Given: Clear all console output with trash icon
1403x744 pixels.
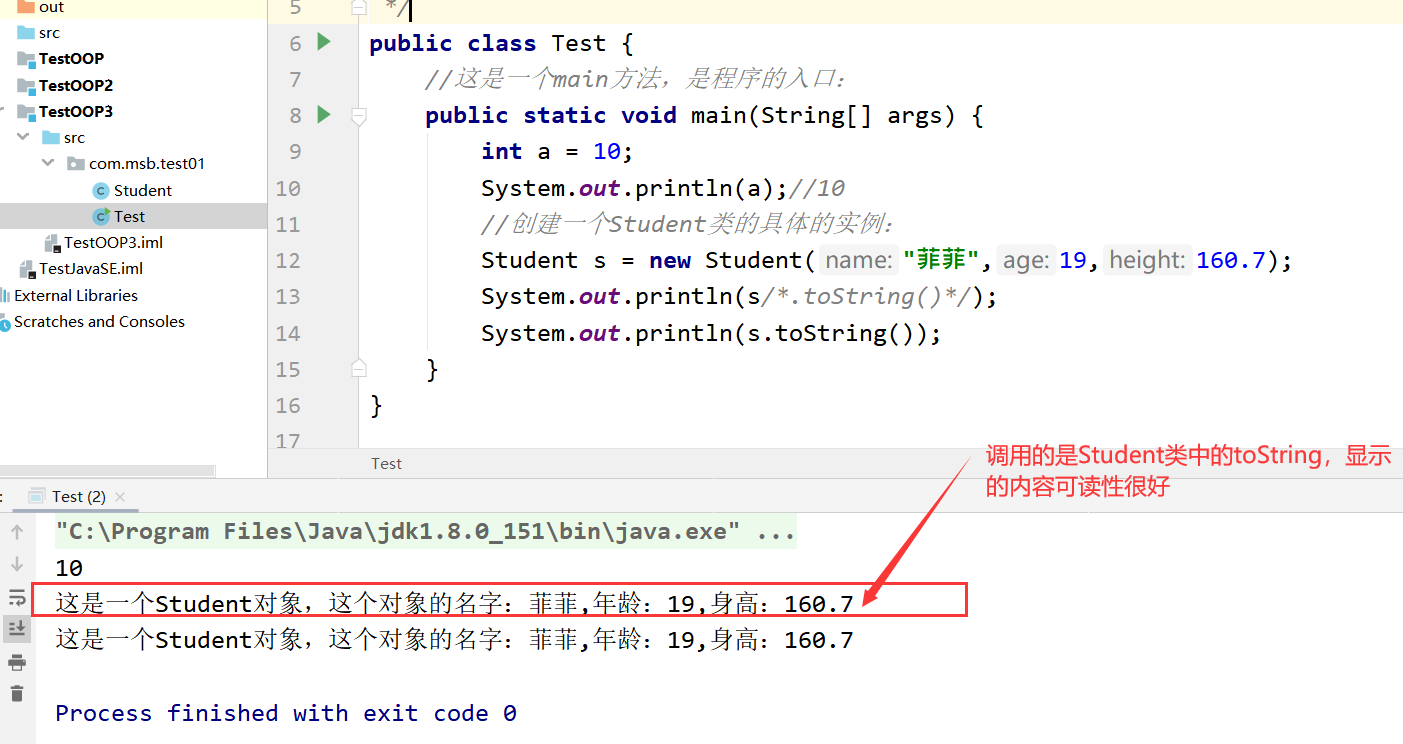Looking at the screenshot, I should click(17, 693).
